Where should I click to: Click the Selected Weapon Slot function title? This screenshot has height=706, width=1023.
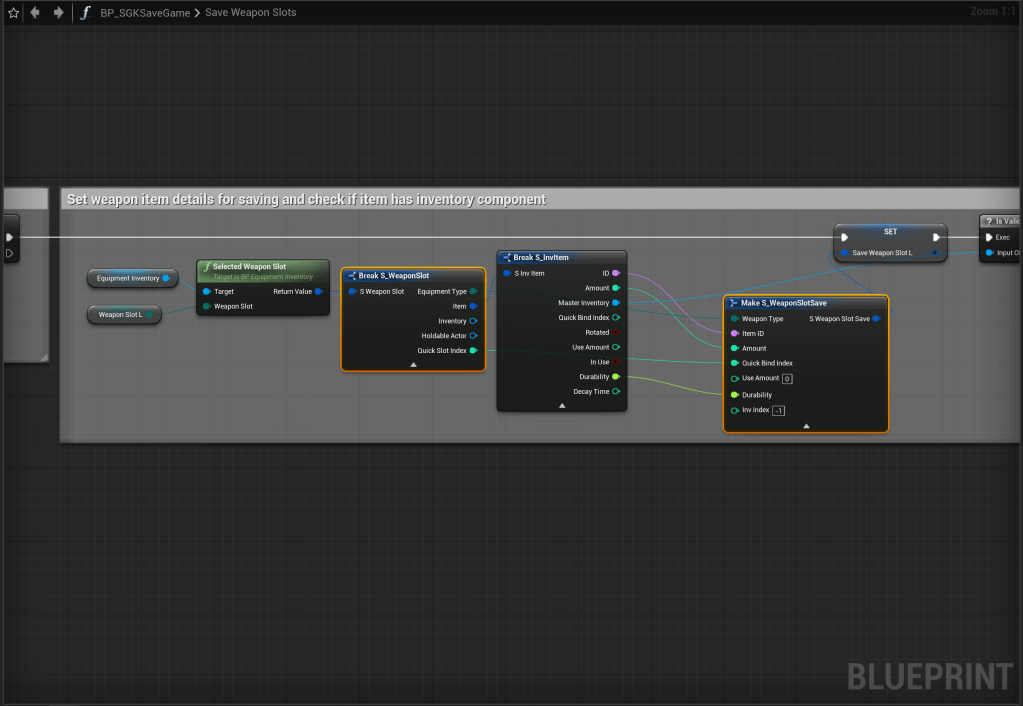[249, 267]
